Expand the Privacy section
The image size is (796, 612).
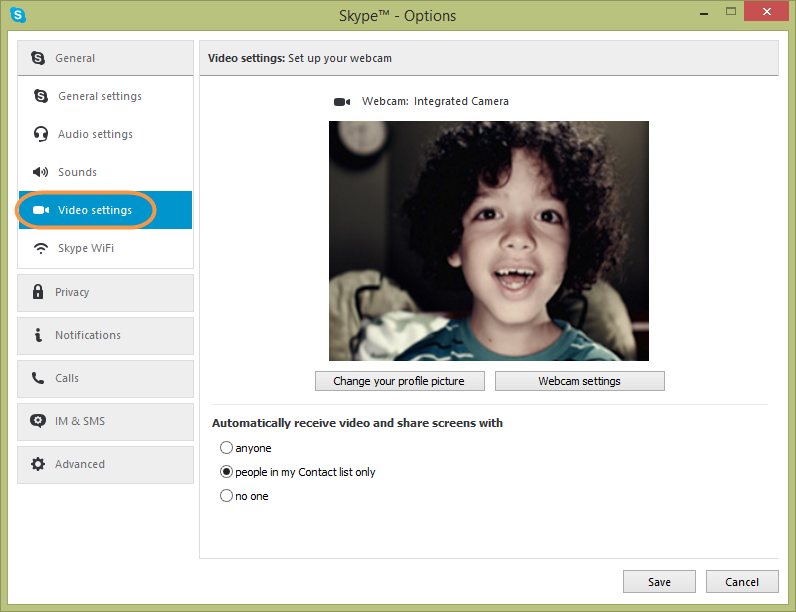click(105, 293)
